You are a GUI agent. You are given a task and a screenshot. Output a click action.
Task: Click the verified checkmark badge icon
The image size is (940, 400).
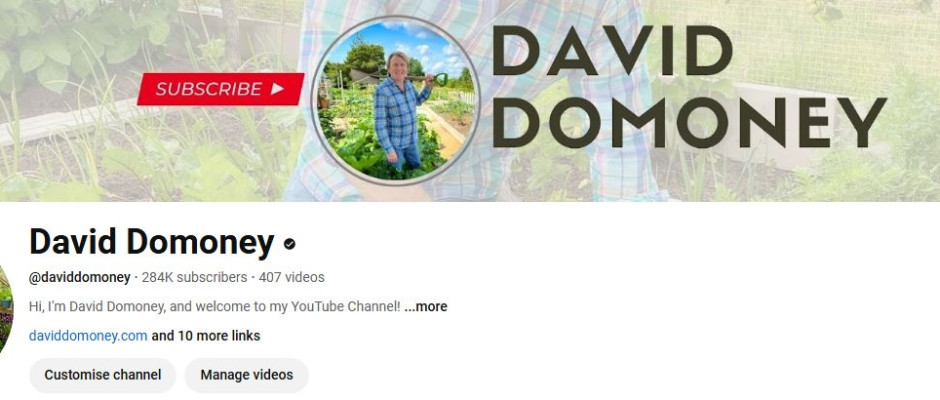(290, 243)
